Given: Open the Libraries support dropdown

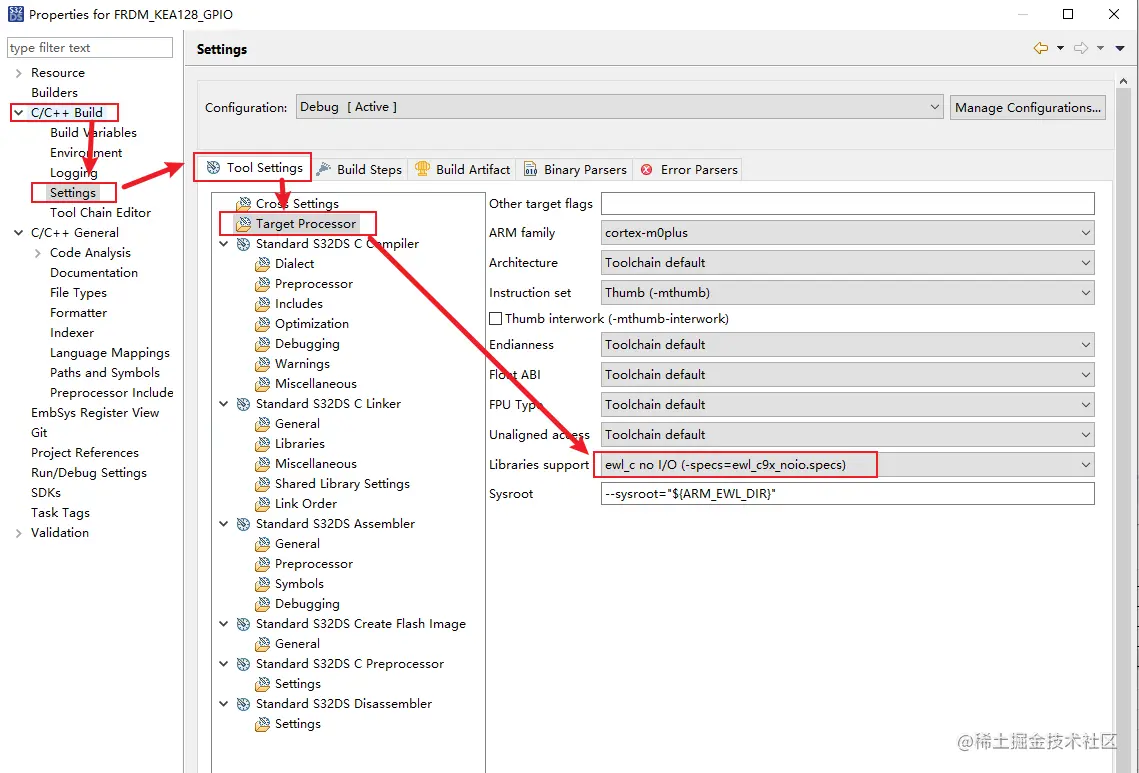Looking at the screenshot, I should (x=847, y=465).
